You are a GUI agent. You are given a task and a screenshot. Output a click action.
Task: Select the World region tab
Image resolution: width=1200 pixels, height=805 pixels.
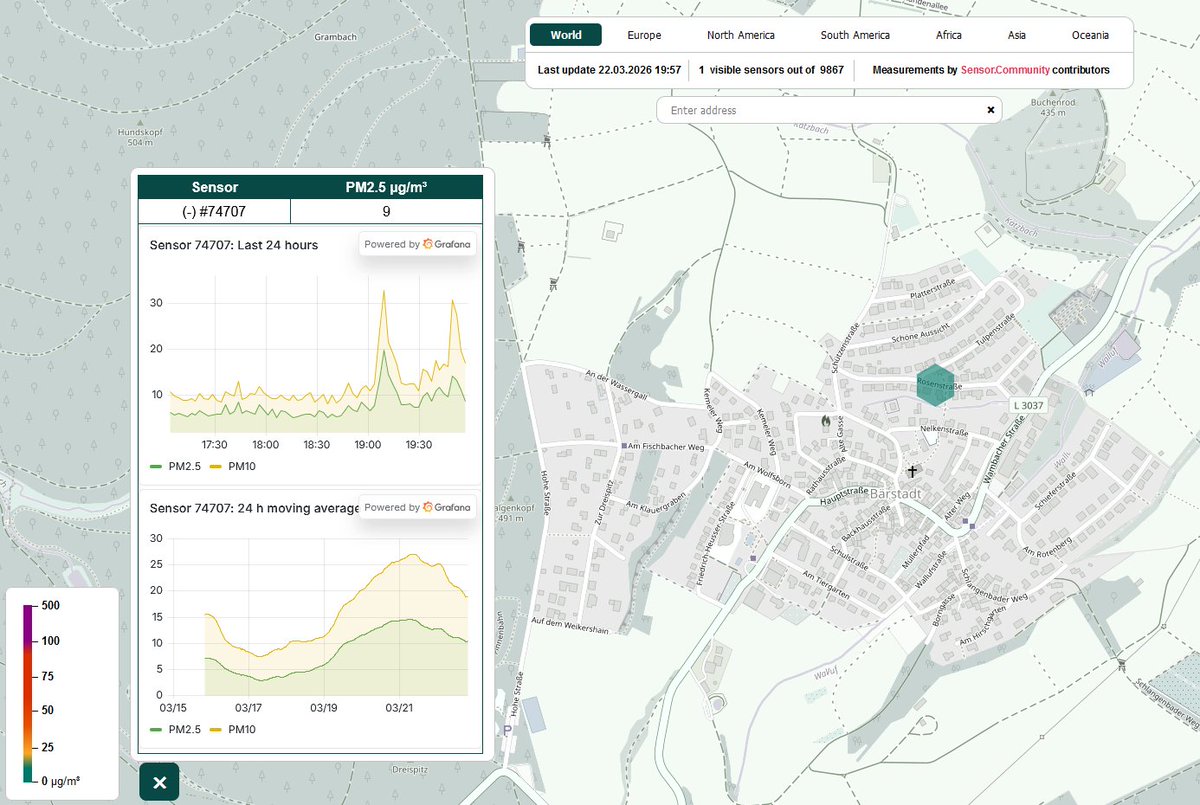(566, 35)
